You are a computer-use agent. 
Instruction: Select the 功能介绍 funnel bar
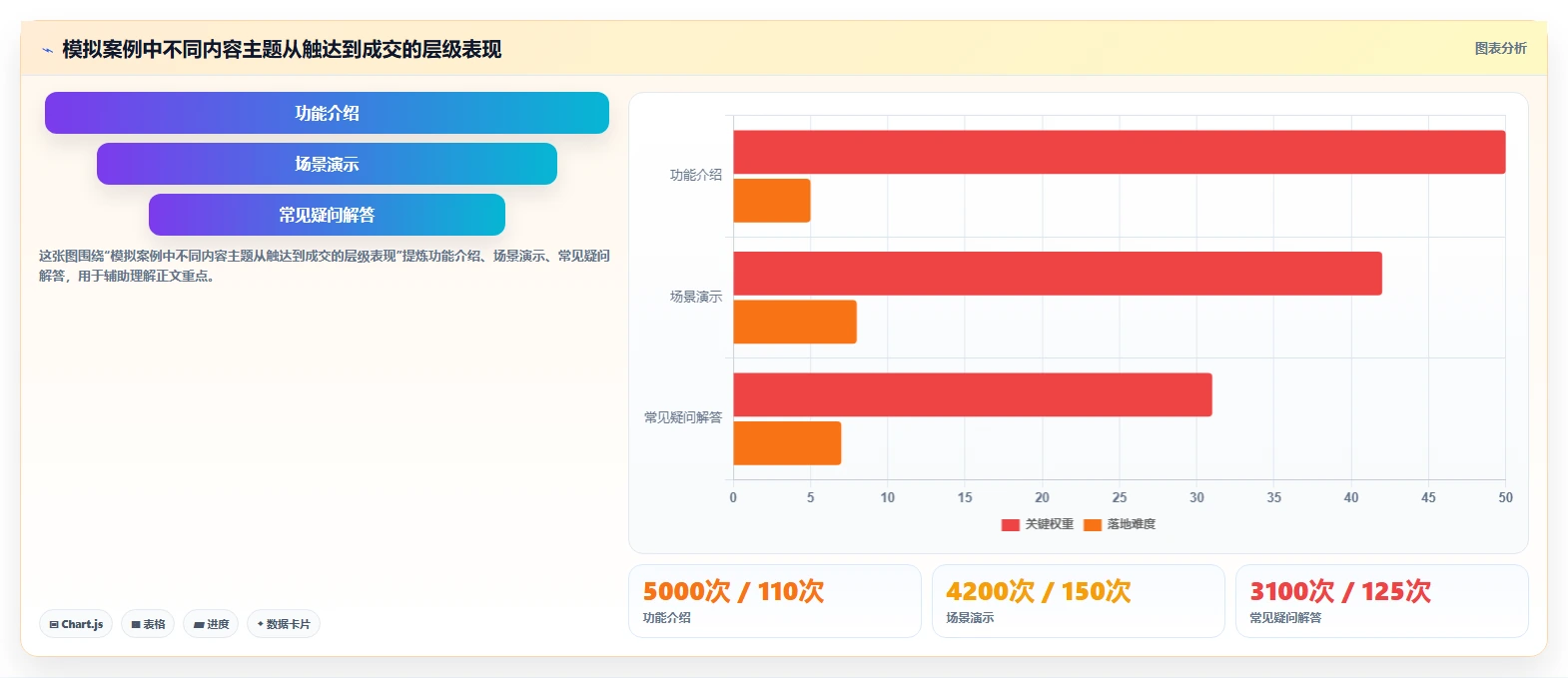327,113
